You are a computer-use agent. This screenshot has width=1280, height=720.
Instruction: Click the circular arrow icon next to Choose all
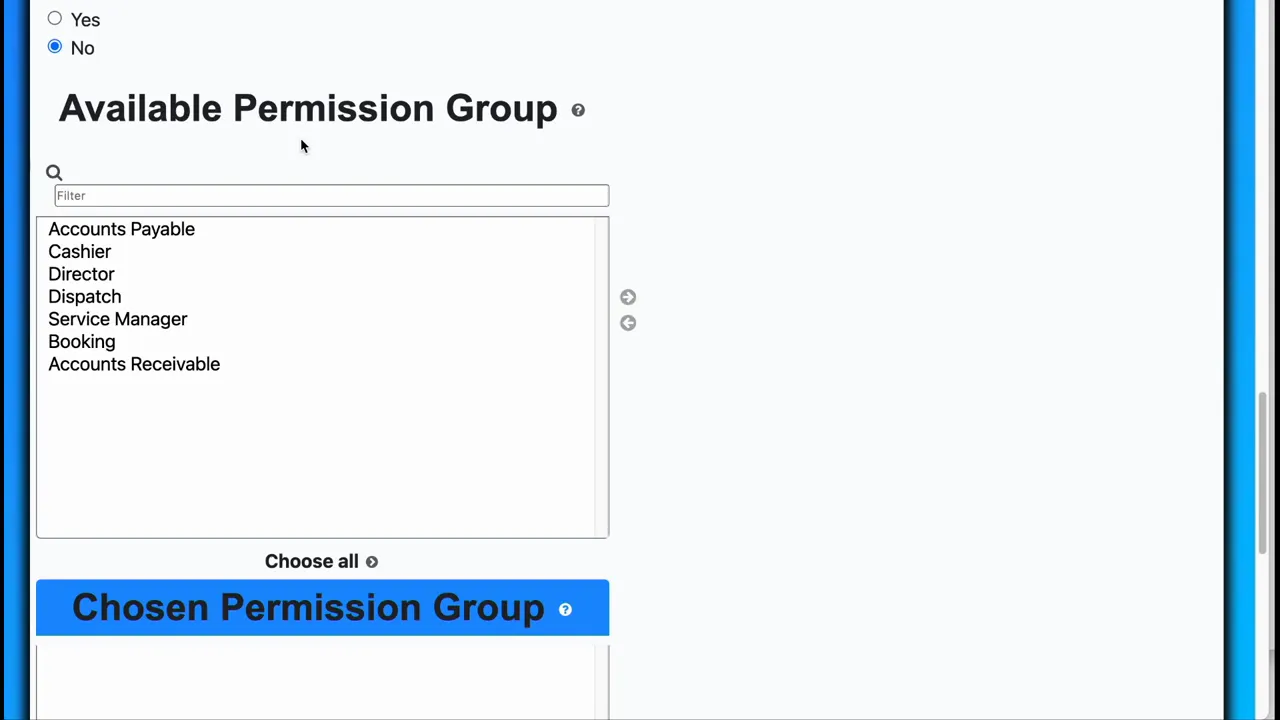(371, 561)
